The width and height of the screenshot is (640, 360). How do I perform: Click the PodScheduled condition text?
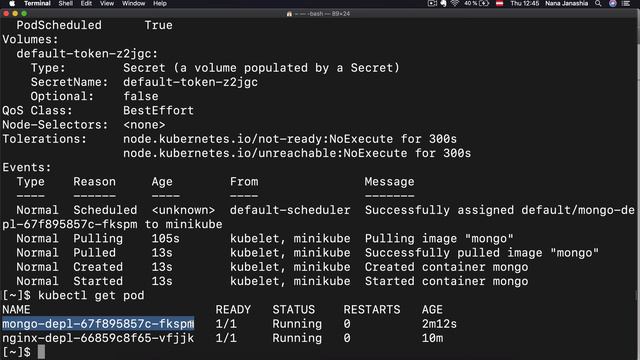point(59,25)
